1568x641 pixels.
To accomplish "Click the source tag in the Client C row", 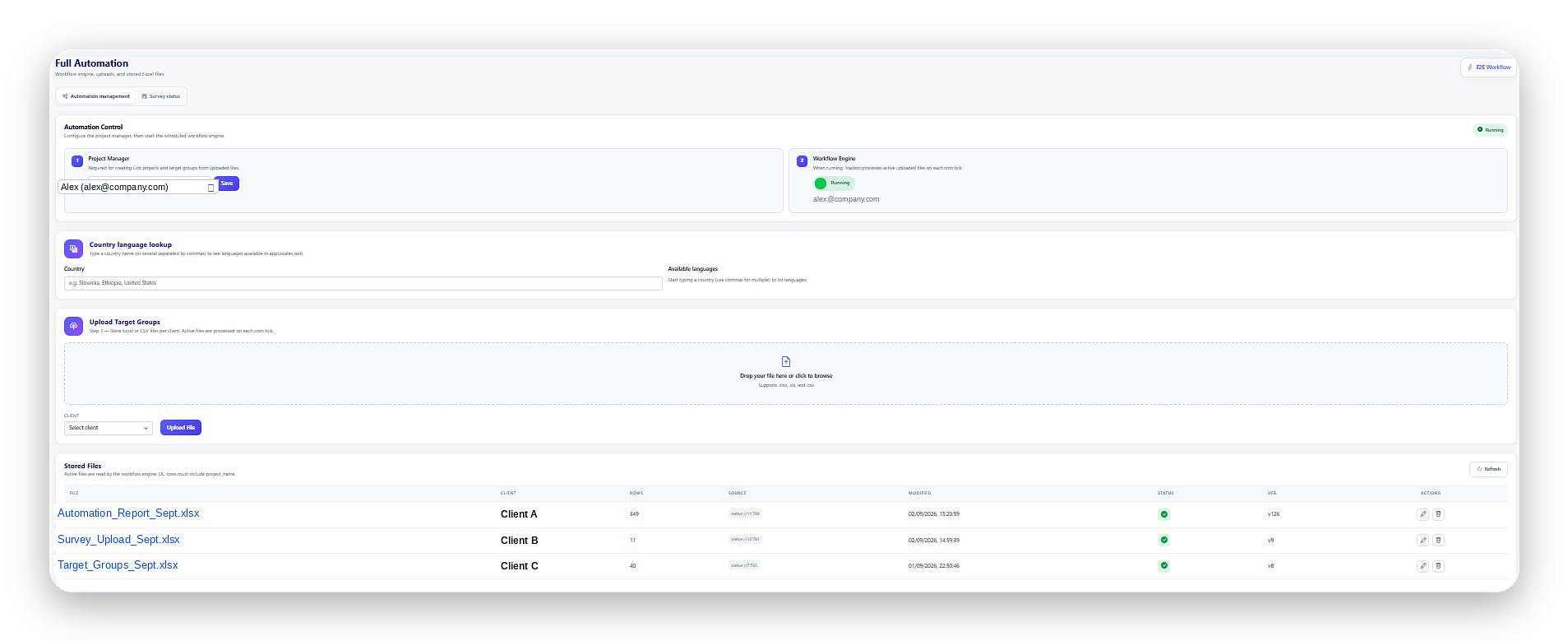I will click(x=744, y=565).
